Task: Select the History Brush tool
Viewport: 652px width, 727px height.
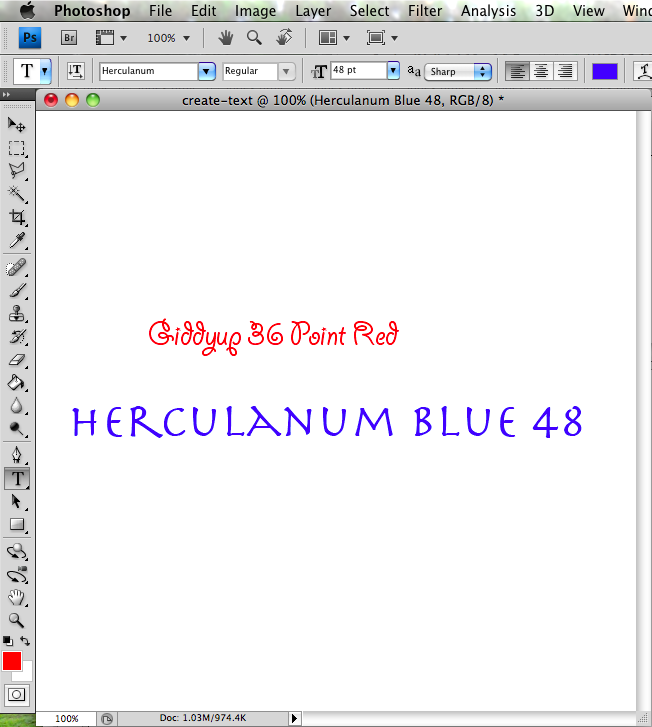Action: pyautogui.click(x=17, y=336)
